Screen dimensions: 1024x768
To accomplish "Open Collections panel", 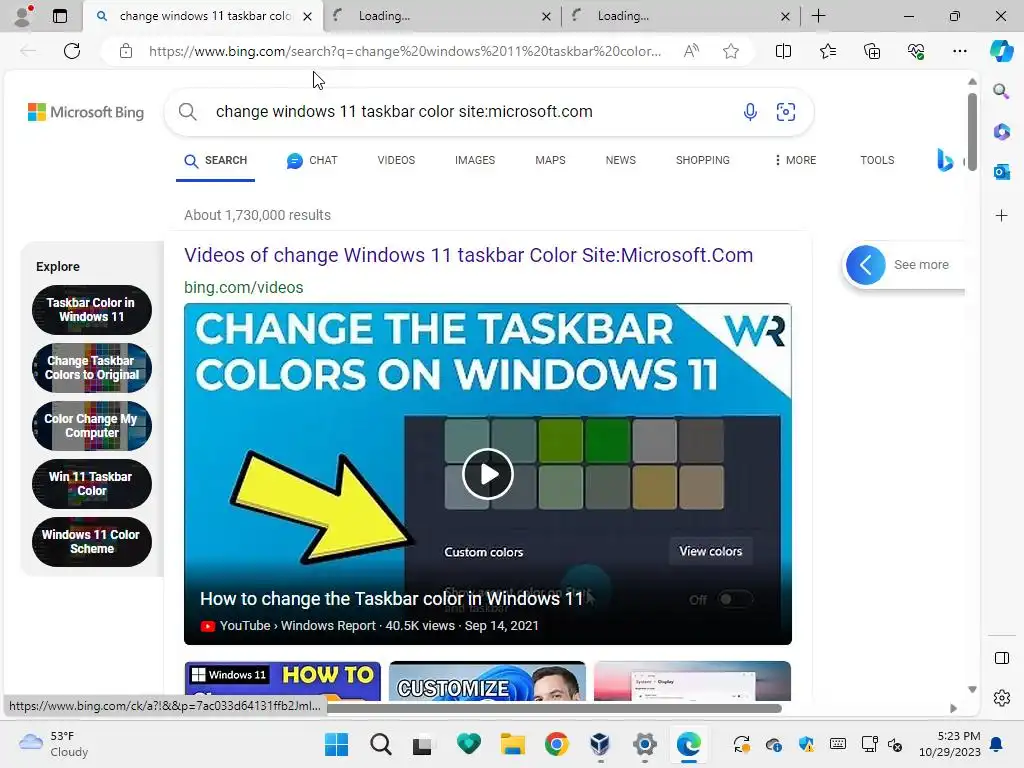I will (872, 51).
